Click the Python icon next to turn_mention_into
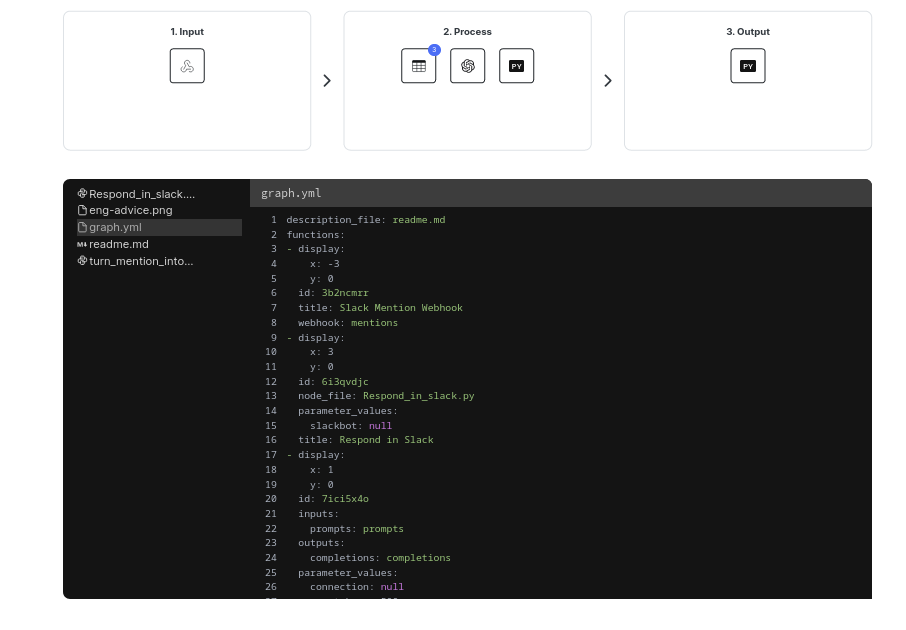The height and width of the screenshot is (630, 906). 82,261
